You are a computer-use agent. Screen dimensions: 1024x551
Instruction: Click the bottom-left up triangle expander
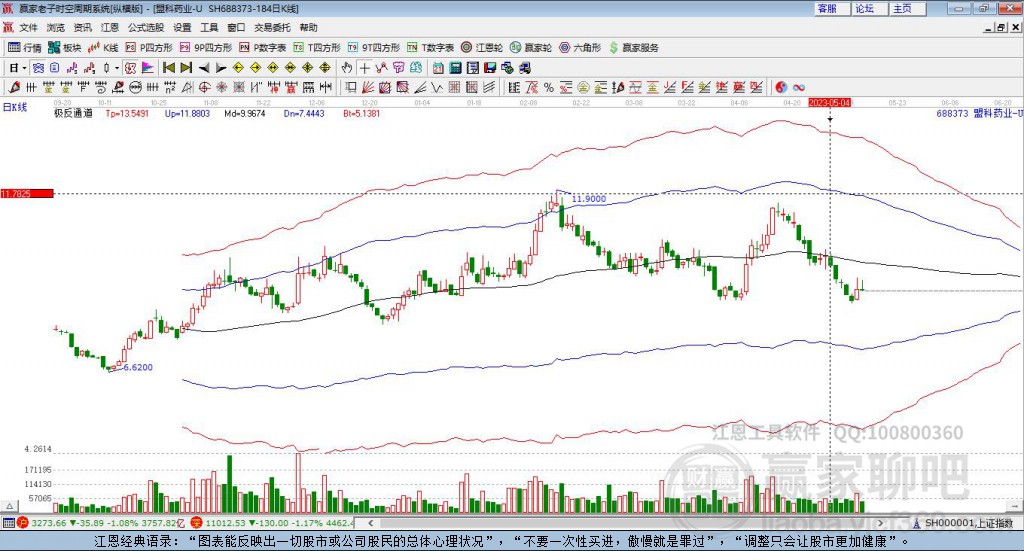[9, 506]
